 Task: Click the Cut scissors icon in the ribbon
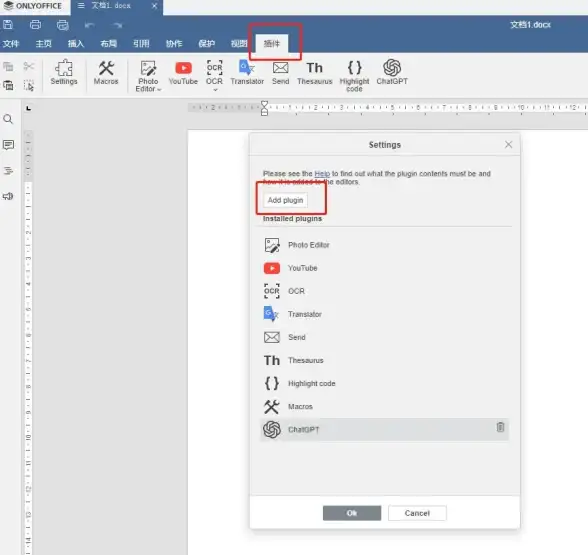pyautogui.click(x=28, y=67)
